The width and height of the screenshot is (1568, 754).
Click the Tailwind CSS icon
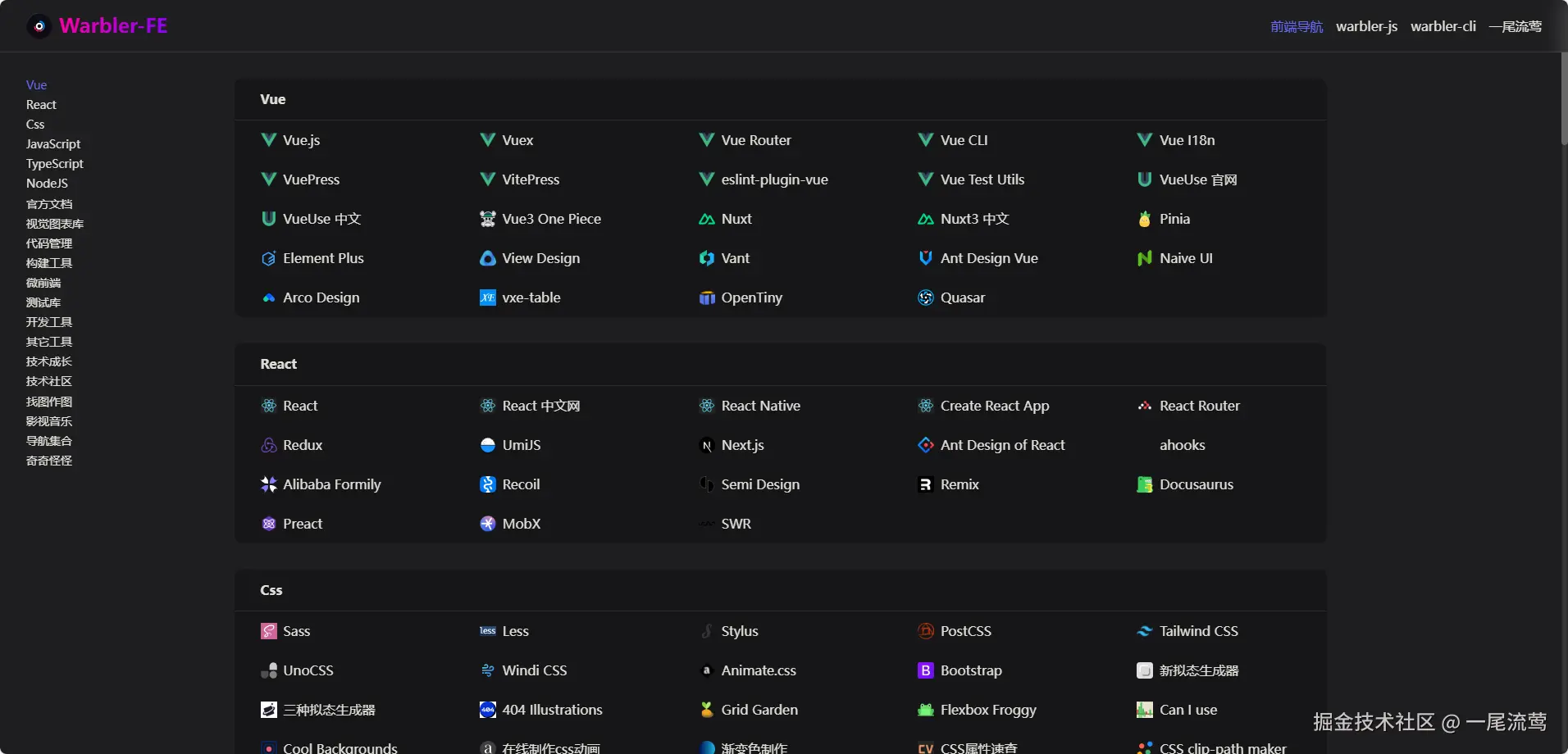point(1145,631)
